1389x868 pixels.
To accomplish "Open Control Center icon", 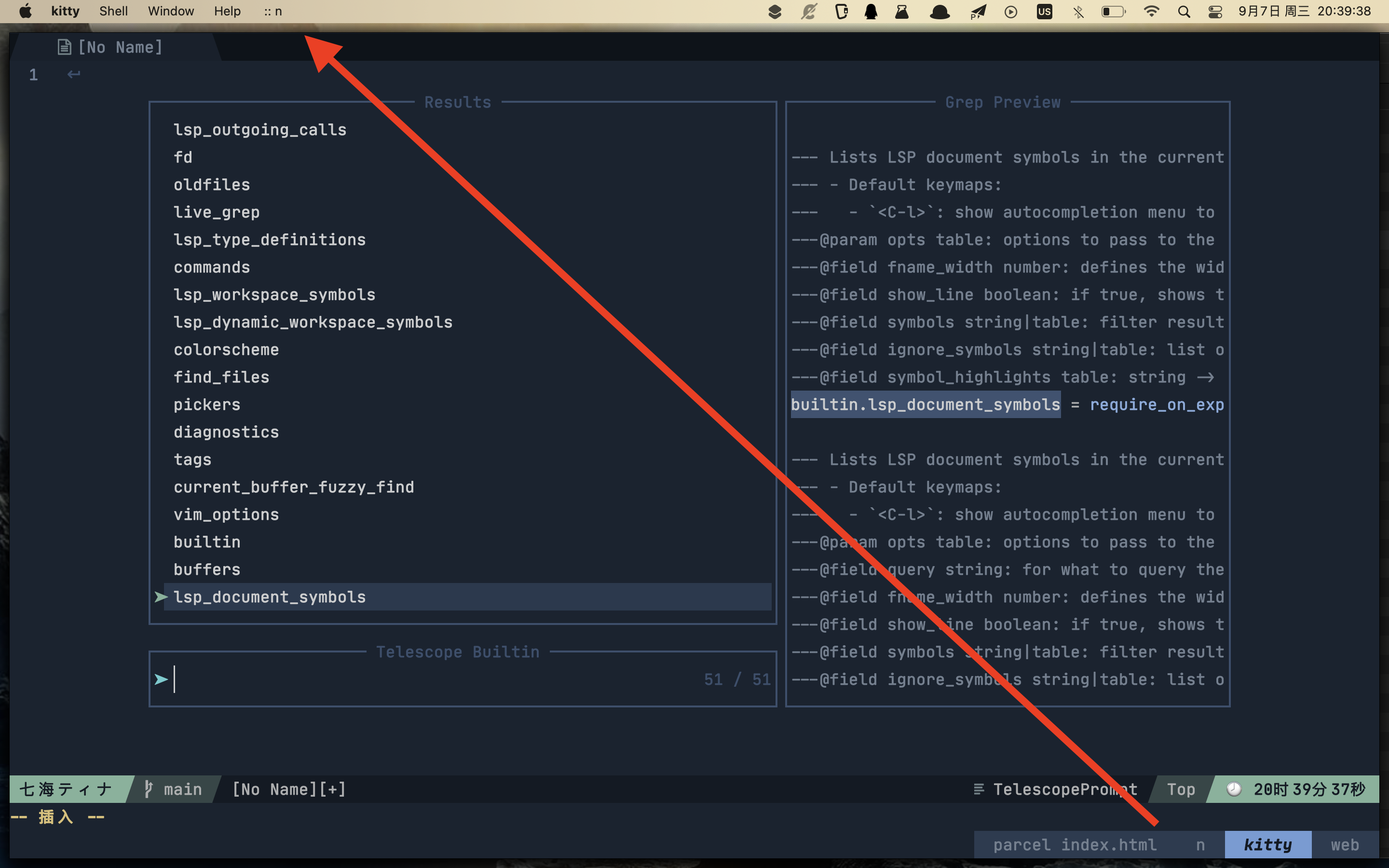I will click(1215, 12).
